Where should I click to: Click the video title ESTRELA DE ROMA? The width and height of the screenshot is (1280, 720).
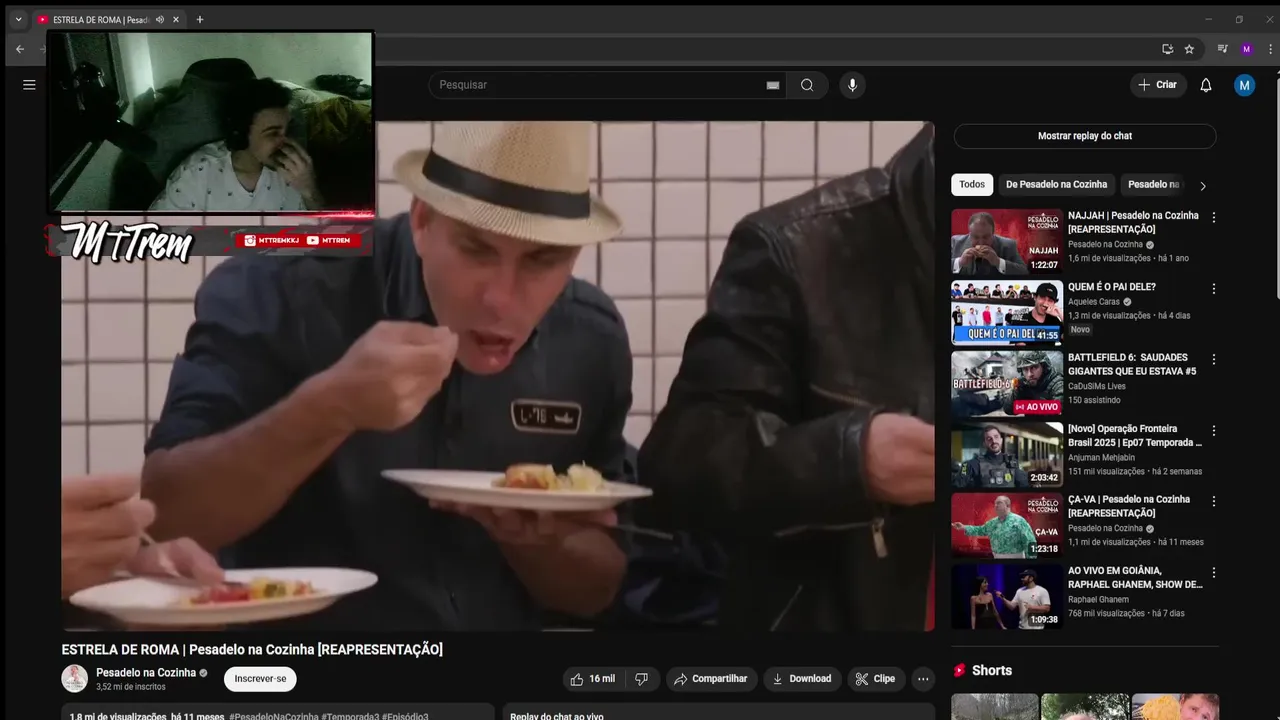(252, 650)
